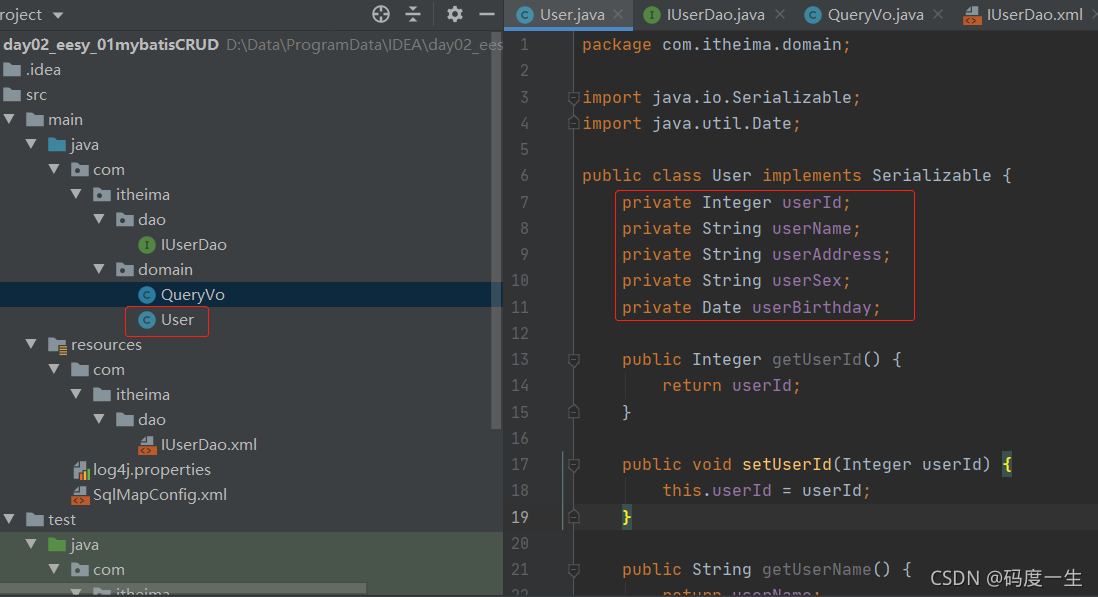Click the User class icon in tree
This screenshot has height=597, width=1098.
146,320
